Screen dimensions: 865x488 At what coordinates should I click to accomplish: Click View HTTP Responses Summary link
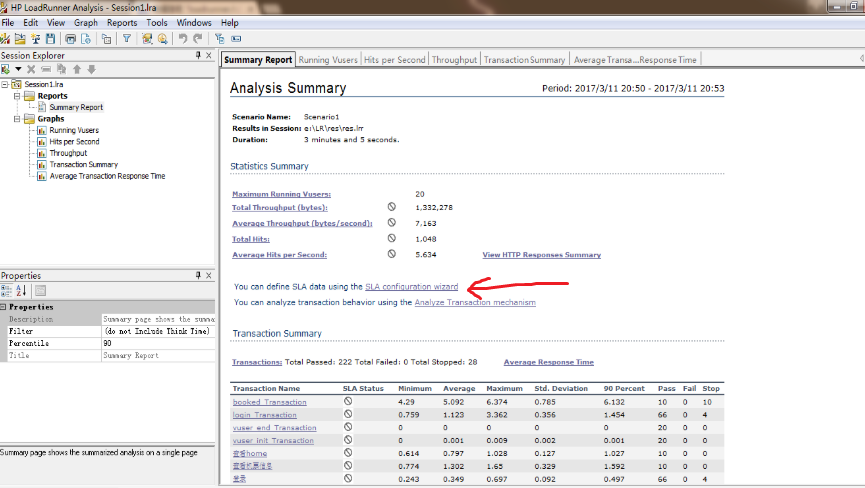click(x=542, y=255)
